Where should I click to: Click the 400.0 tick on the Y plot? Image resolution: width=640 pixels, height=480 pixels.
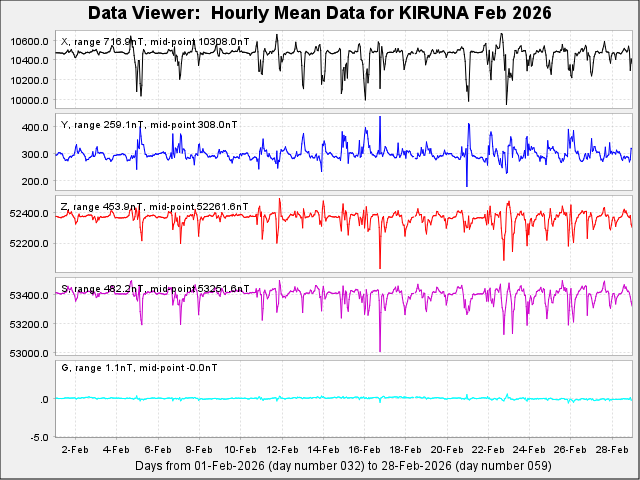37,128
